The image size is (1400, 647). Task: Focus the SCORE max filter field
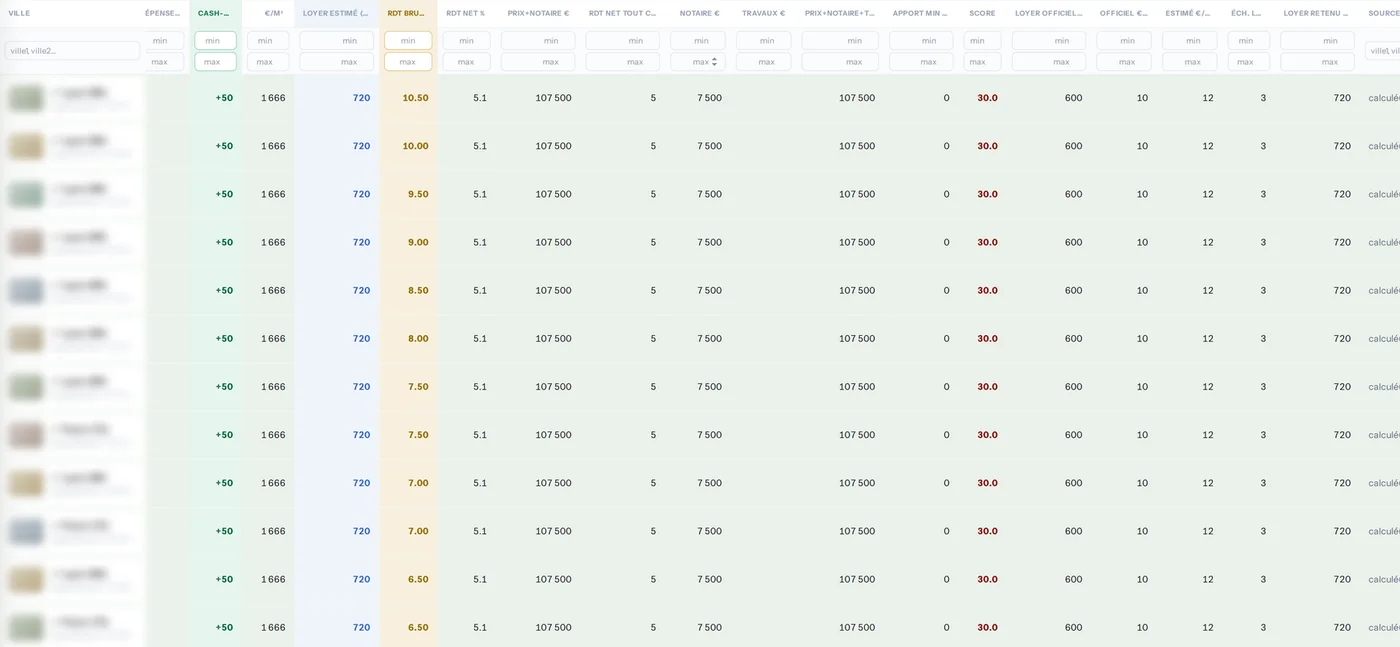point(982,61)
